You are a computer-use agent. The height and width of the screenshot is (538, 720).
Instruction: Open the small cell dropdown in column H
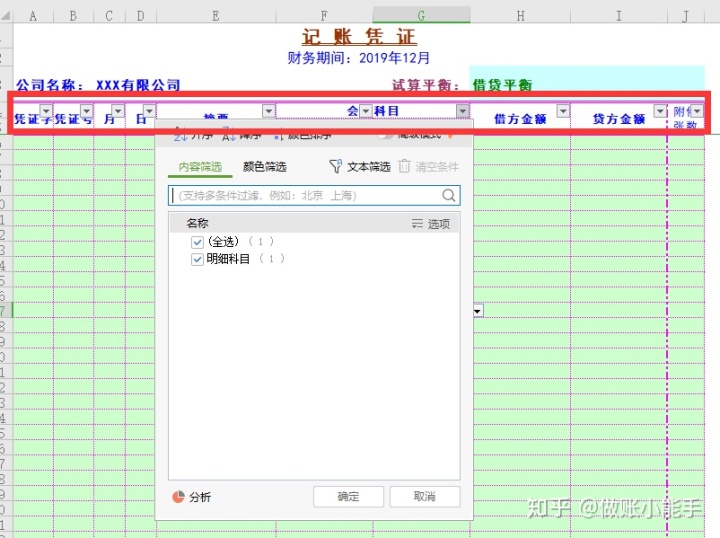tap(478, 311)
